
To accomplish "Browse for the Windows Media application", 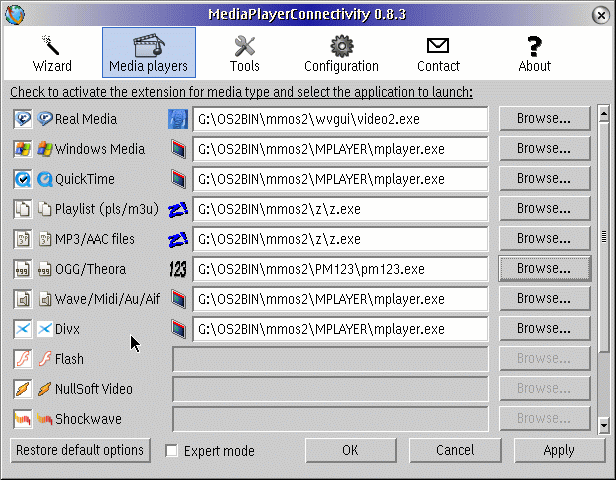I will coord(544,148).
